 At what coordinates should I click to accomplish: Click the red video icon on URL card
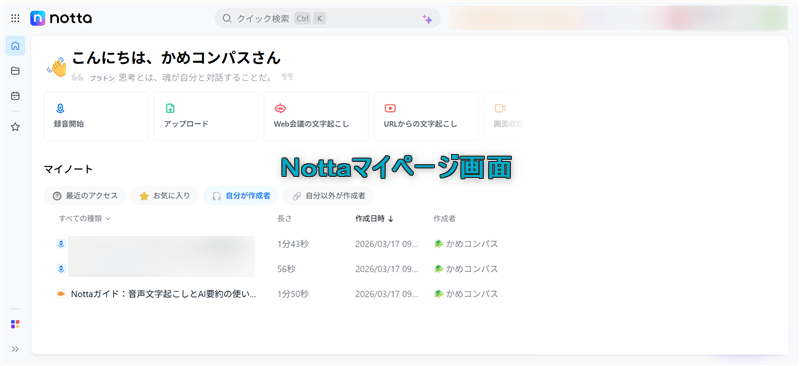point(390,108)
